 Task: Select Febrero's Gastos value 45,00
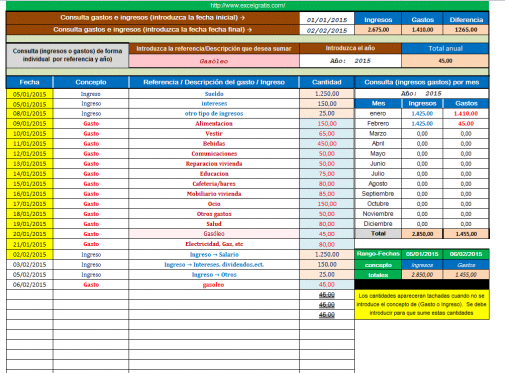pos(466,124)
